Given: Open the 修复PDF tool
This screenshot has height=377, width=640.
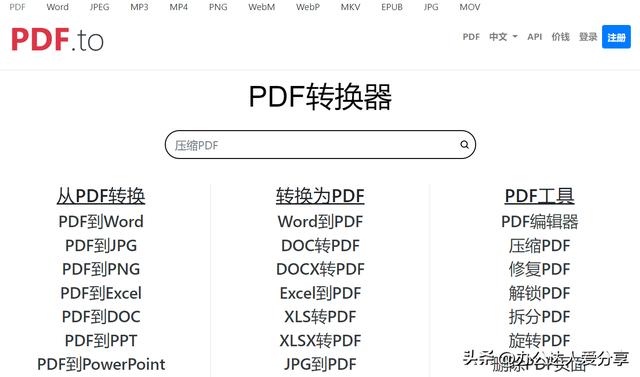Looking at the screenshot, I should coord(540,269).
